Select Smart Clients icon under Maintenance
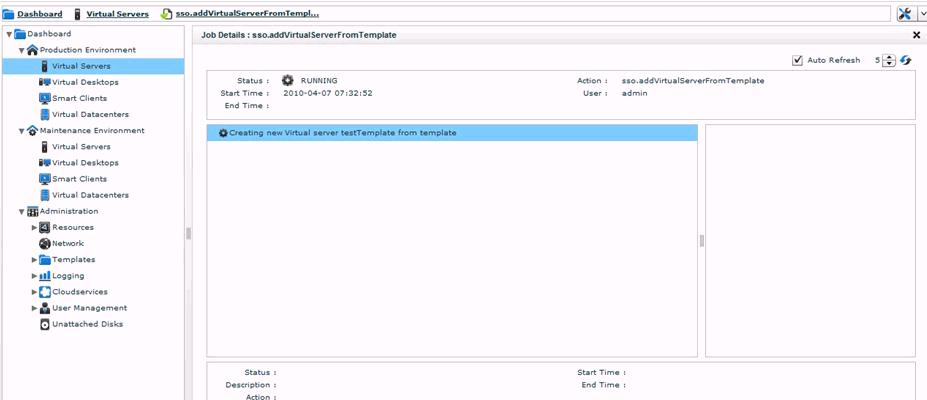The width and height of the screenshot is (927, 400). pos(44,179)
